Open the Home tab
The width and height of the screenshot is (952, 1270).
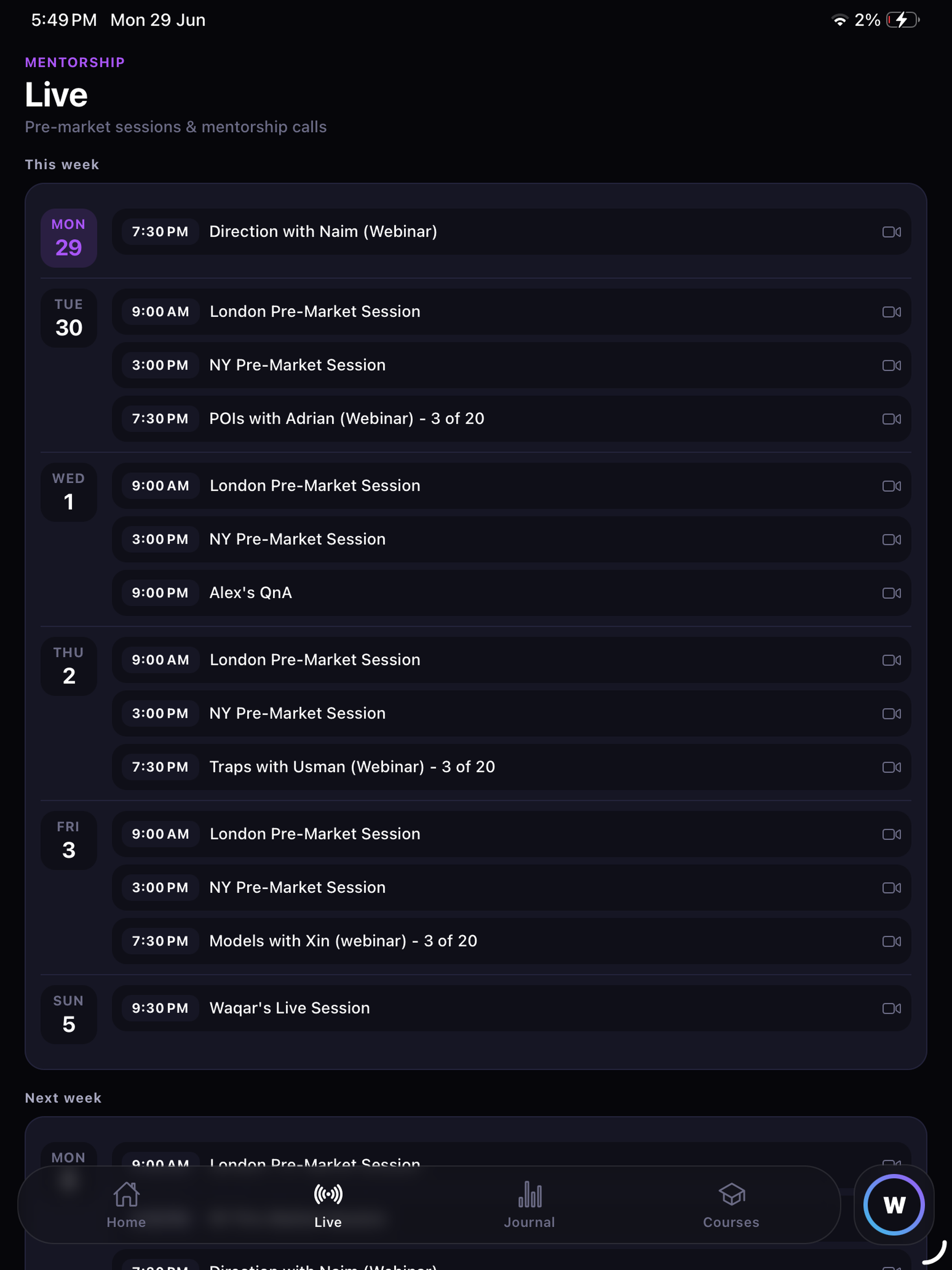point(126,1204)
